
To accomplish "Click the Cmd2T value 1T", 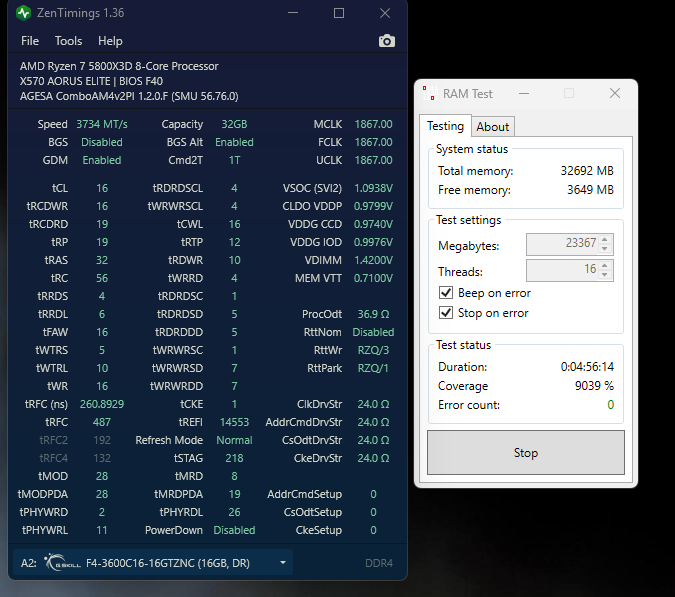I will [x=234, y=160].
